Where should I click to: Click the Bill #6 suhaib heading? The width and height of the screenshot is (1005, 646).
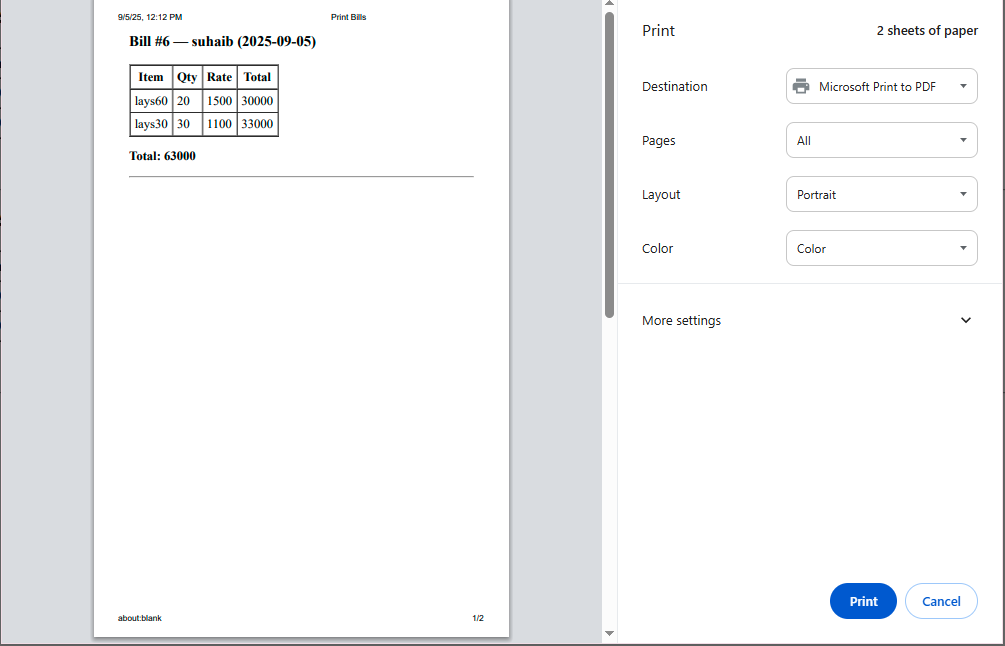221,41
